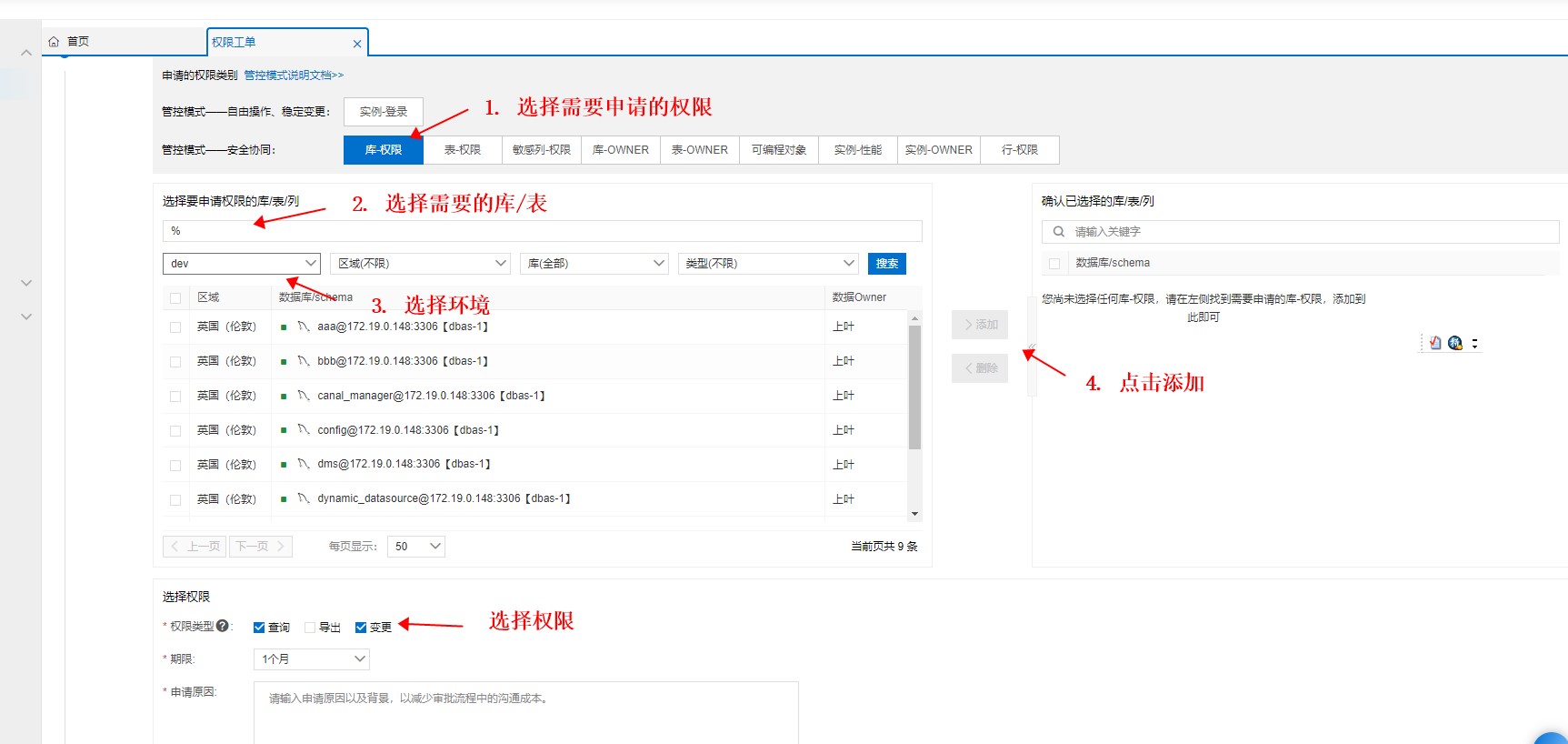Click the green status square on config row
Image resolution: width=1568 pixels, height=744 pixels.
coord(284,430)
